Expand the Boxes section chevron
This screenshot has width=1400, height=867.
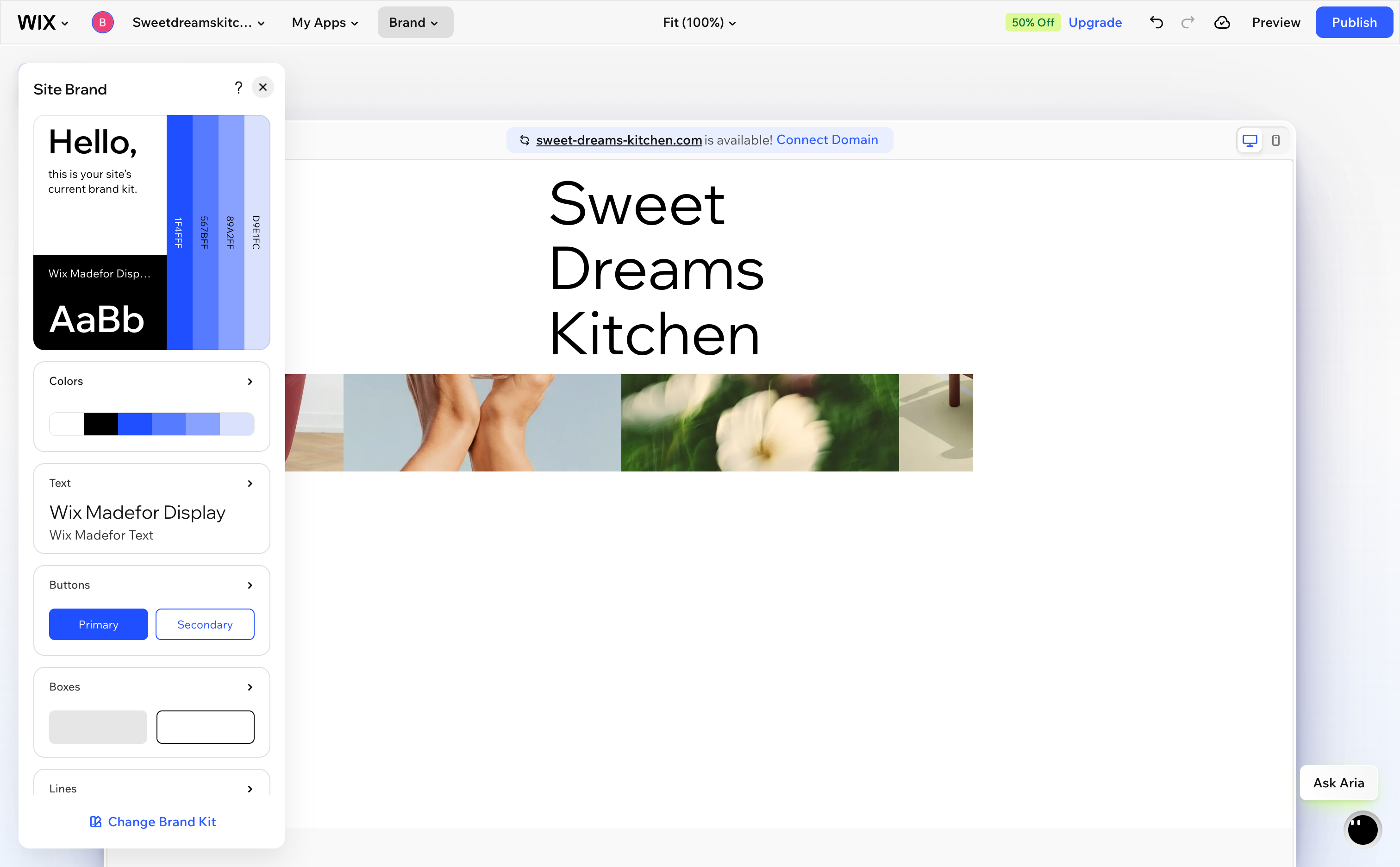[250, 687]
